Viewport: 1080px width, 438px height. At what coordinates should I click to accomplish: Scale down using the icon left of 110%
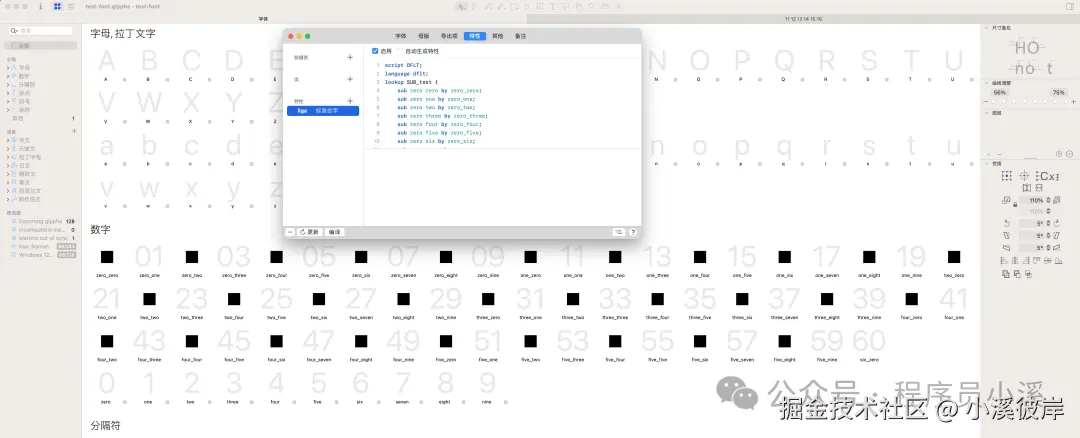(1006, 200)
